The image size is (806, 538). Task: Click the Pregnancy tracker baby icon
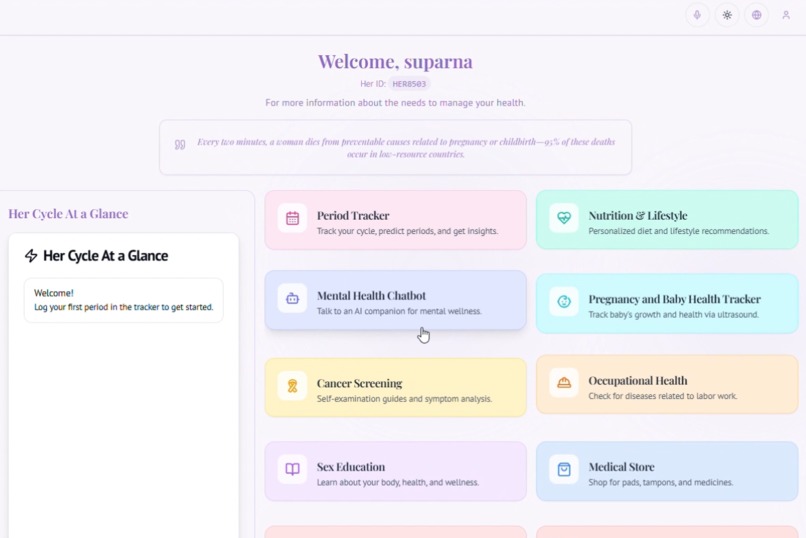click(x=564, y=302)
